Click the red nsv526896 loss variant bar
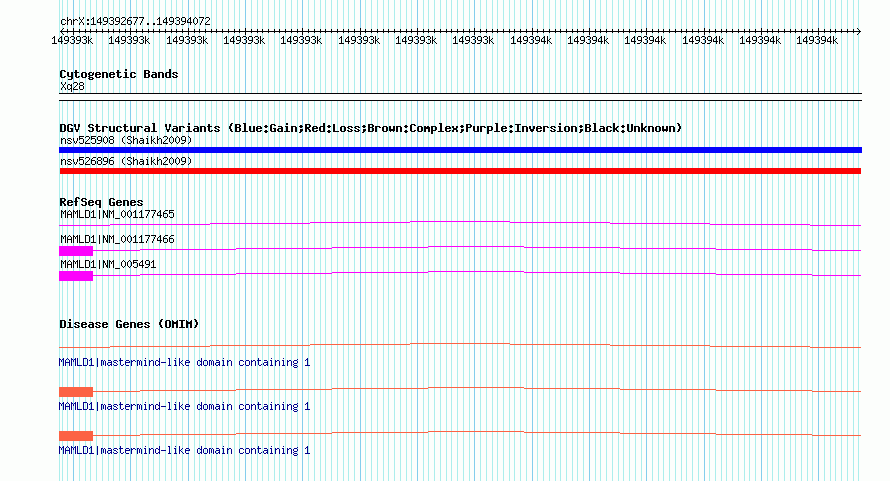890x481 pixels. coord(460,171)
